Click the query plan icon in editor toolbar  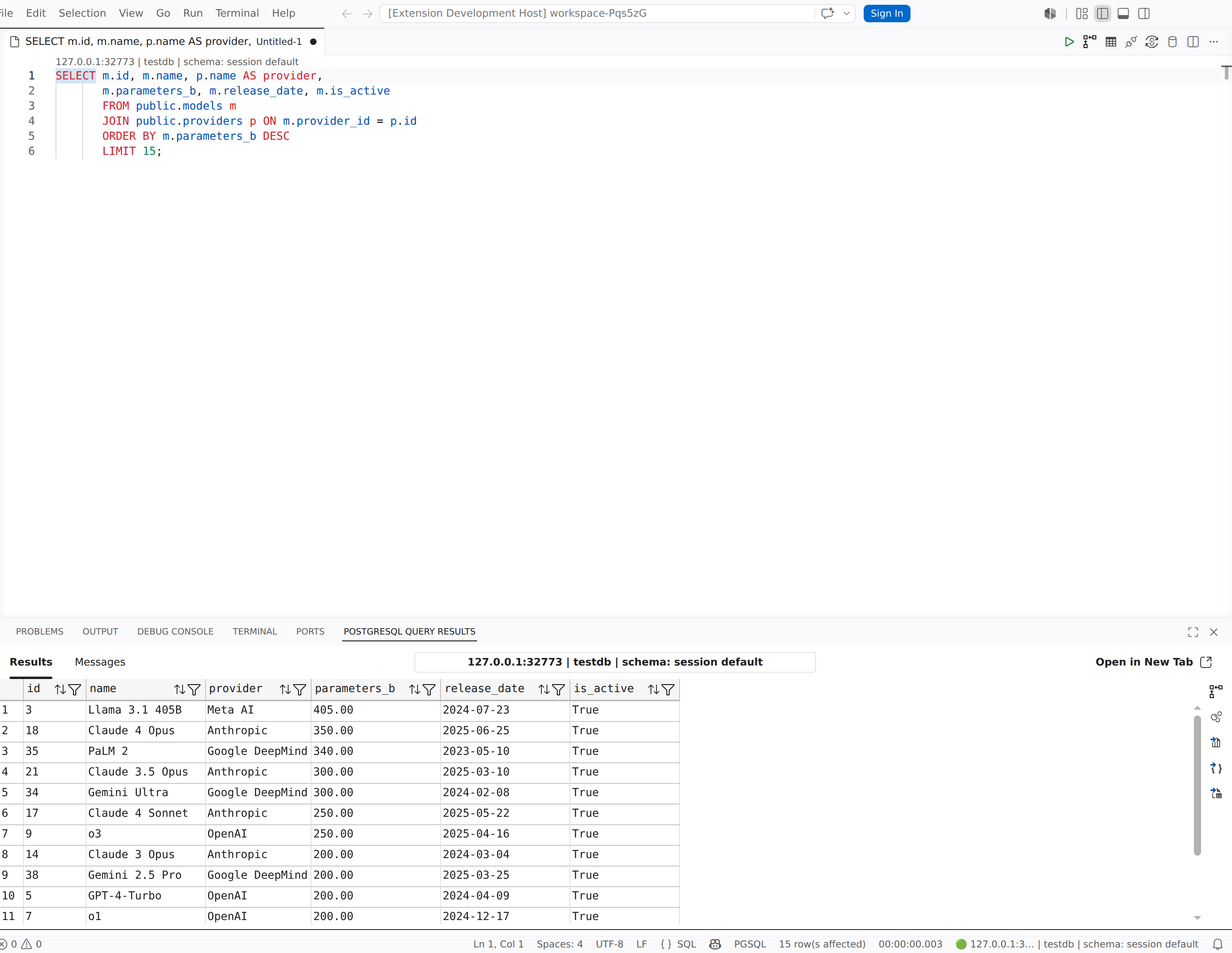pos(1090,42)
